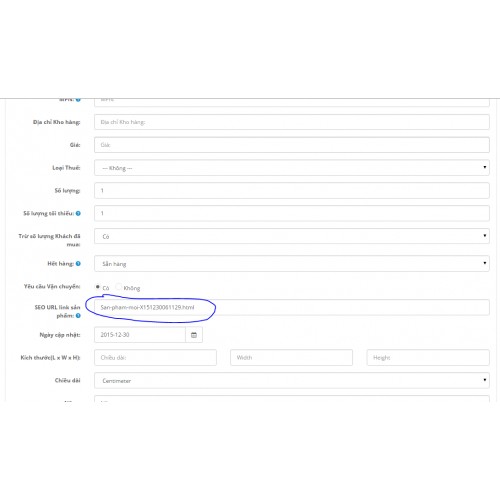Image resolution: width=500 pixels, height=500 pixels.
Task: Change the Chiều dài unit dropdown
Action: click(292, 380)
